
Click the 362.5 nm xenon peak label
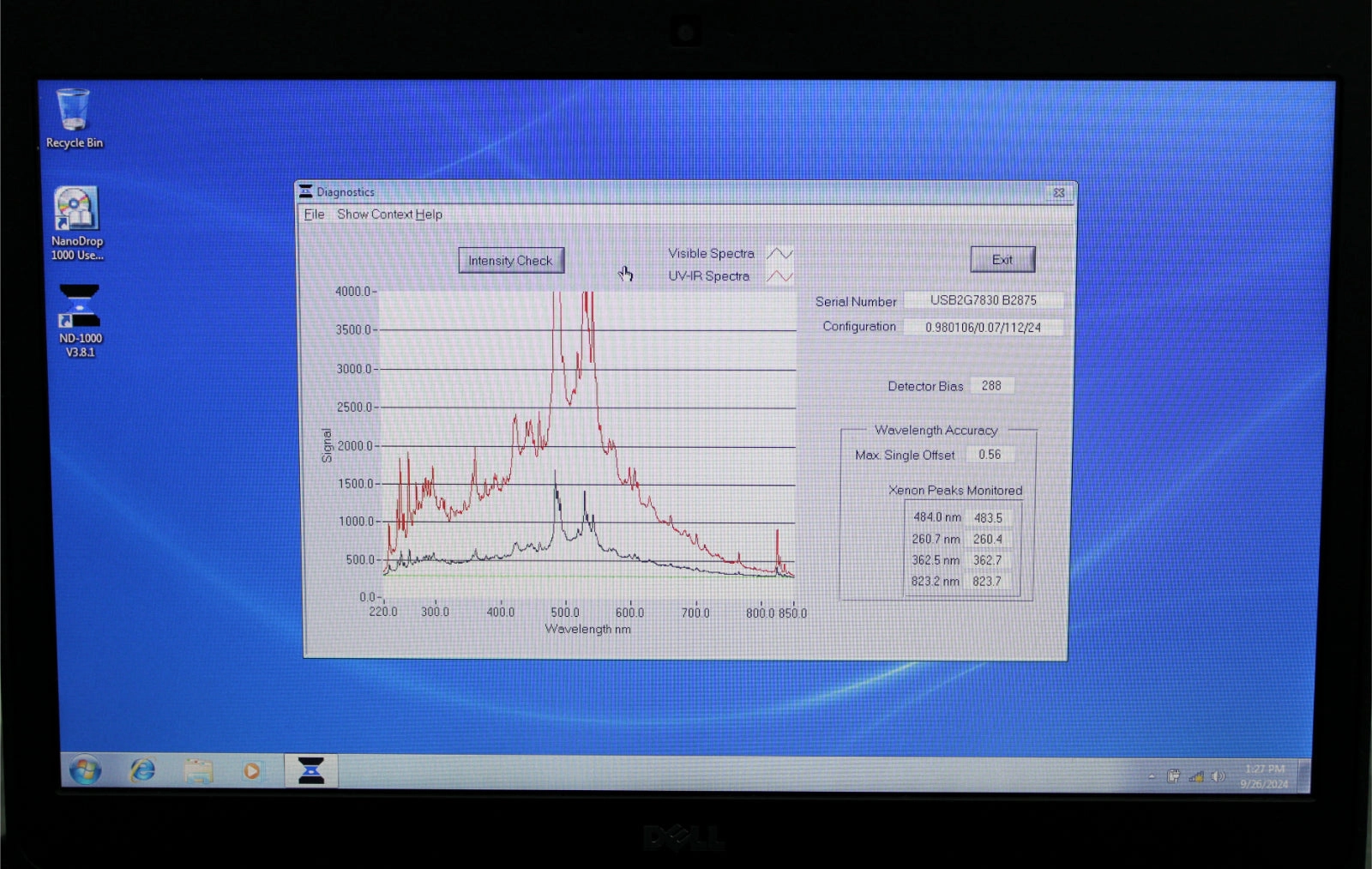tap(936, 560)
